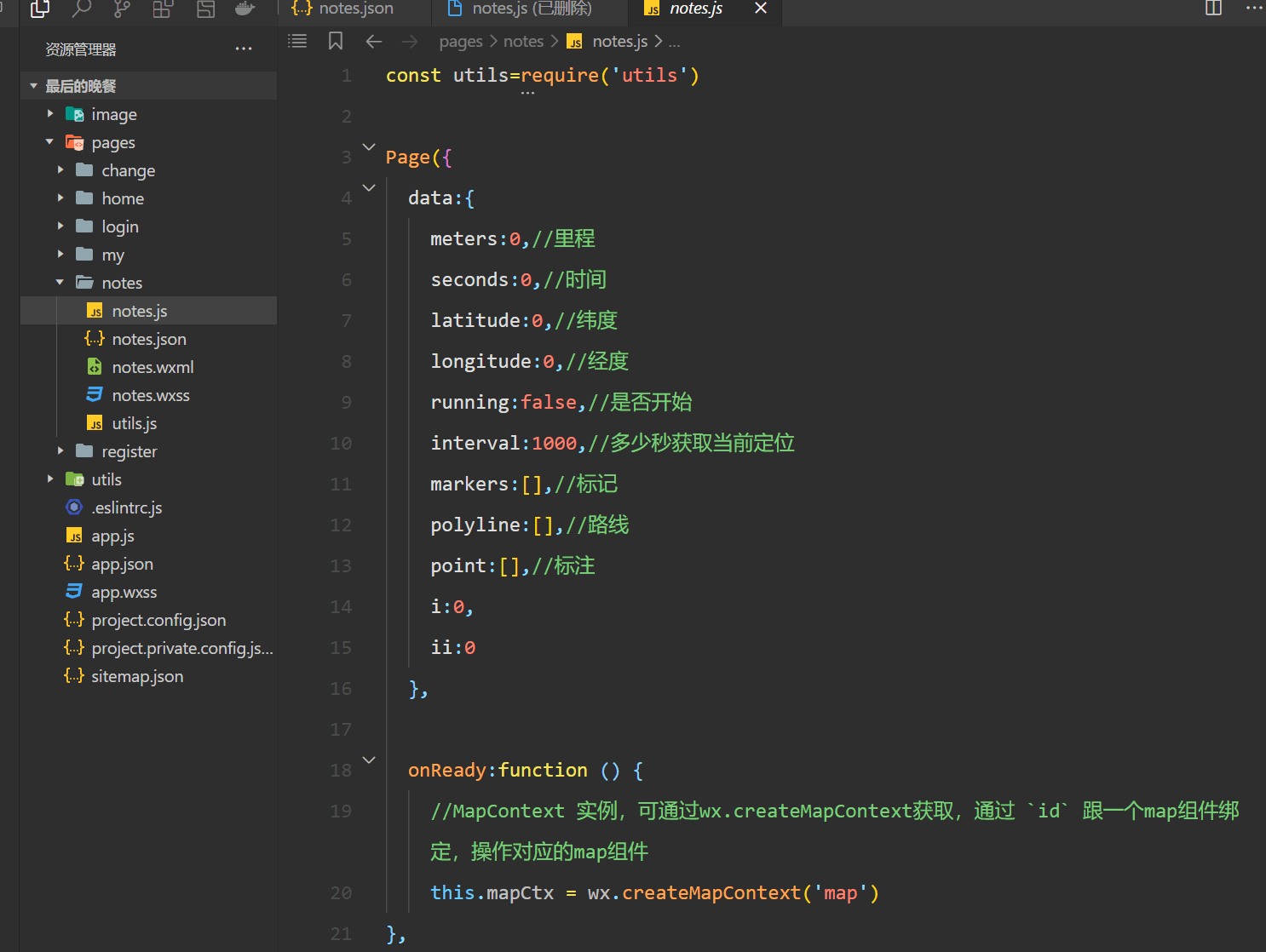Fold the data:{ block at line 4
This screenshot has width=1266, height=952.
pos(369,187)
